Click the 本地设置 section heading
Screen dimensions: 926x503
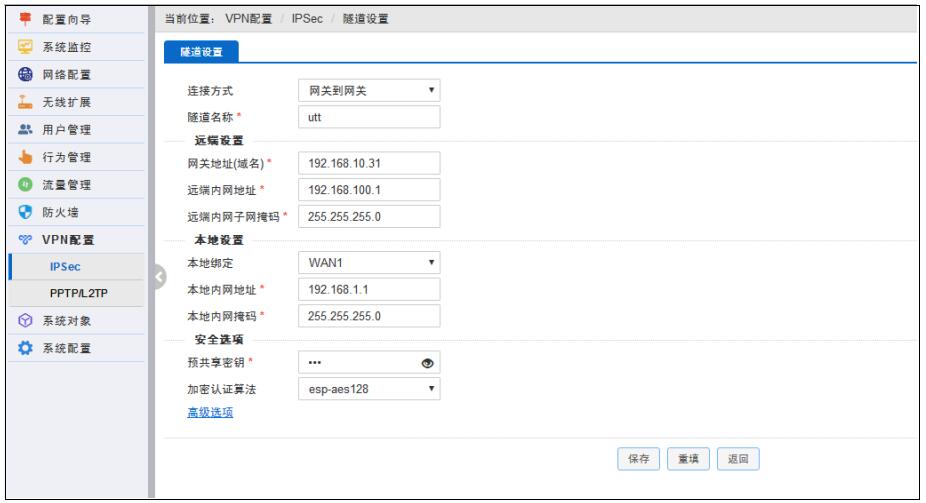point(219,240)
